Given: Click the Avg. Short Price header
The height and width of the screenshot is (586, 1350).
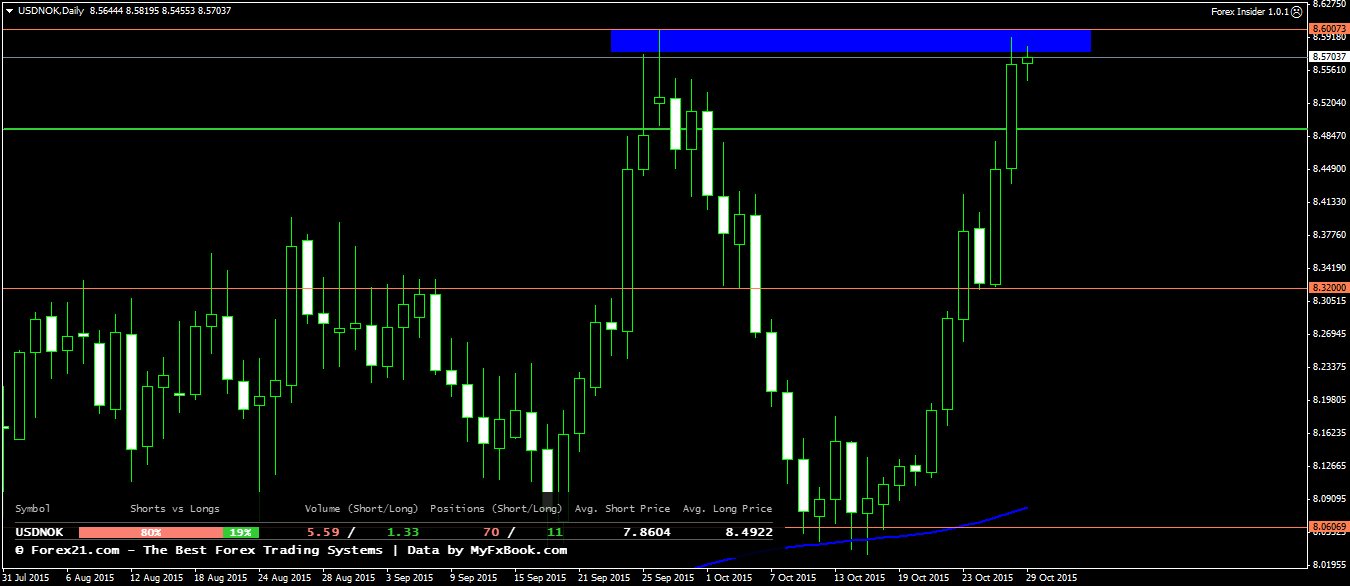Looking at the screenshot, I should 622,509.
